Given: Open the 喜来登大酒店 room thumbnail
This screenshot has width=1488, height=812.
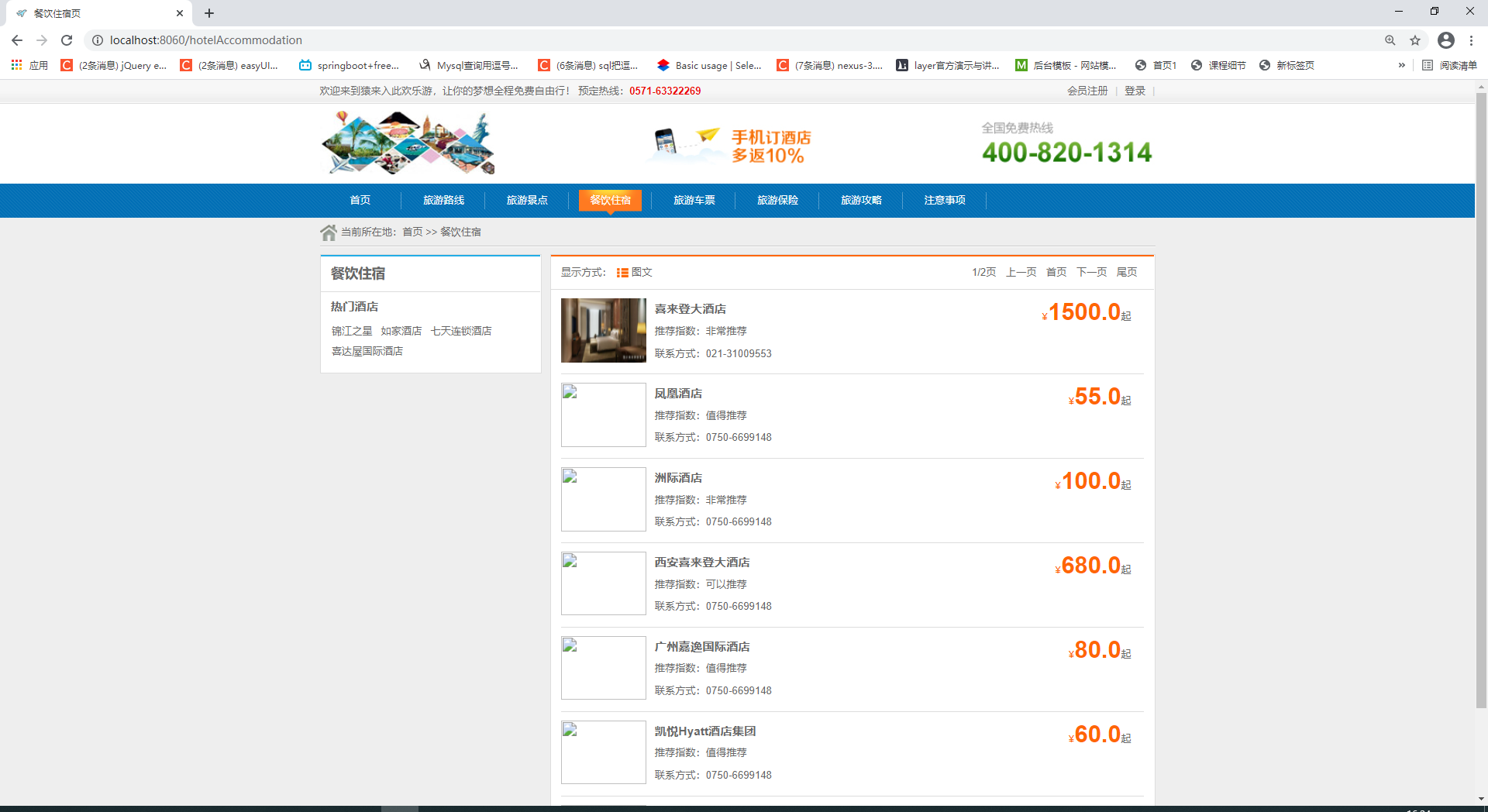Looking at the screenshot, I should click(604, 330).
